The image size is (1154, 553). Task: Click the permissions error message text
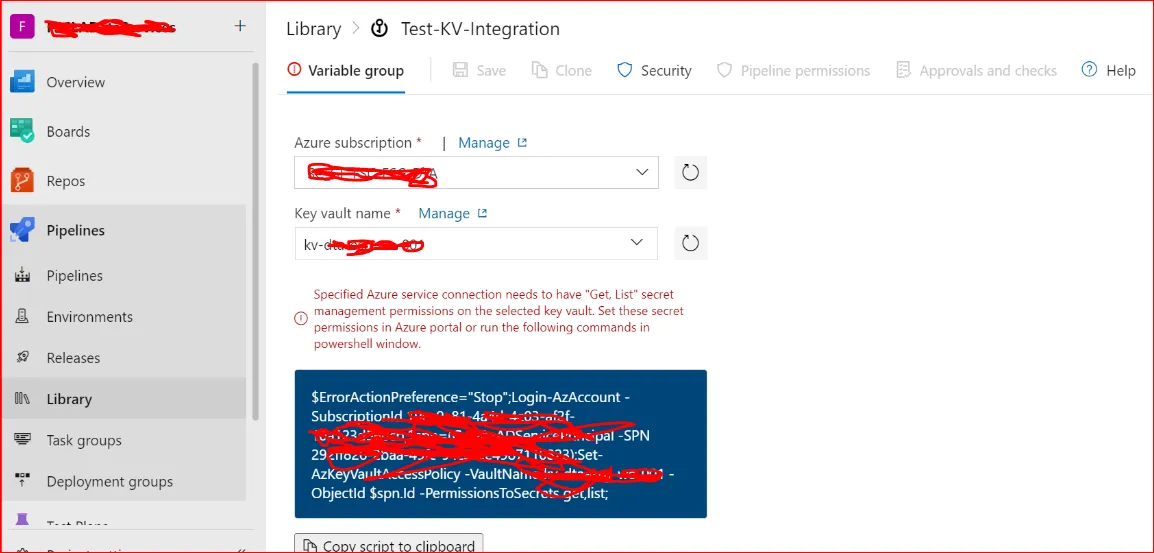pos(498,319)
